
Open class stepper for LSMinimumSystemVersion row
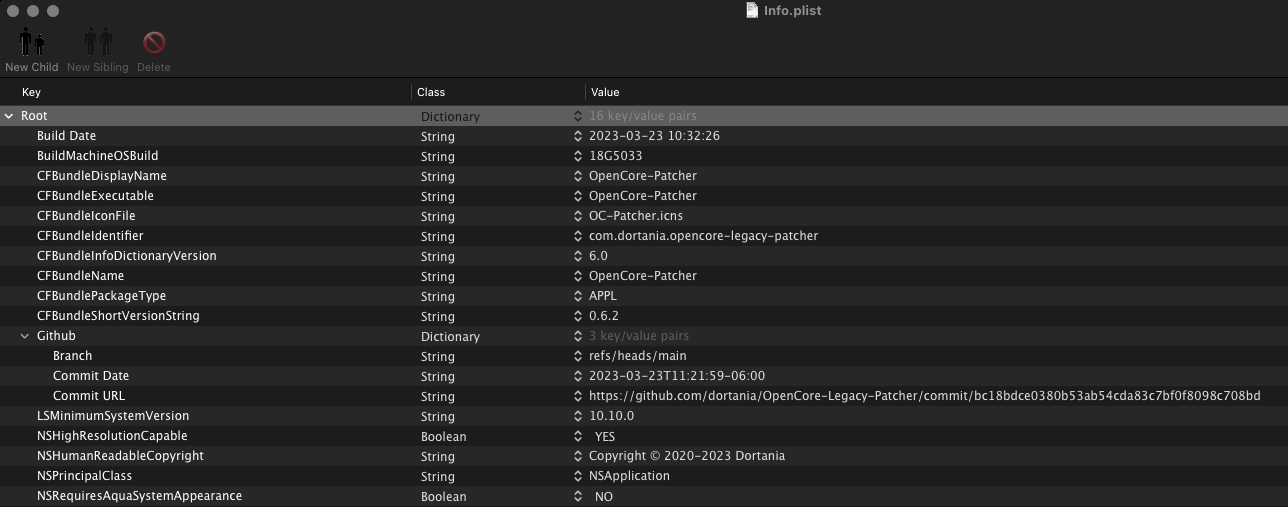click(578, 416)
